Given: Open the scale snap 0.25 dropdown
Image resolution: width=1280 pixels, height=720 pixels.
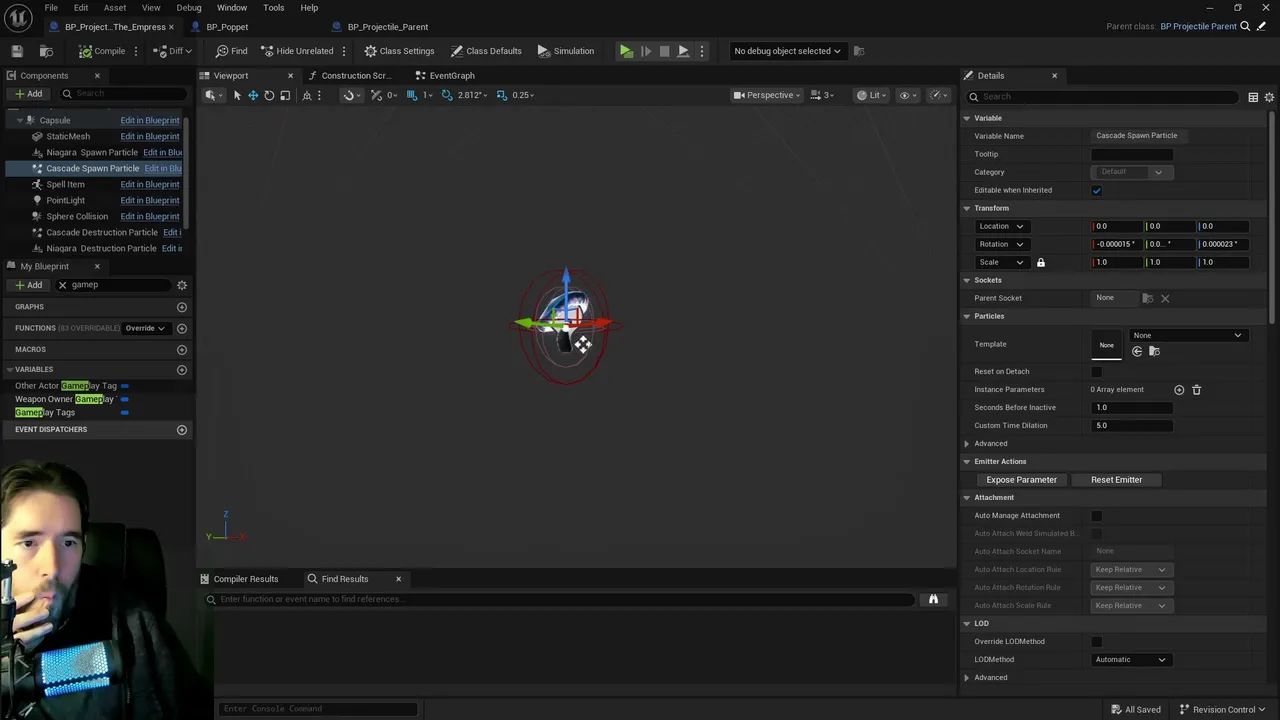Looking at the screenshot, I should point(523,95).
